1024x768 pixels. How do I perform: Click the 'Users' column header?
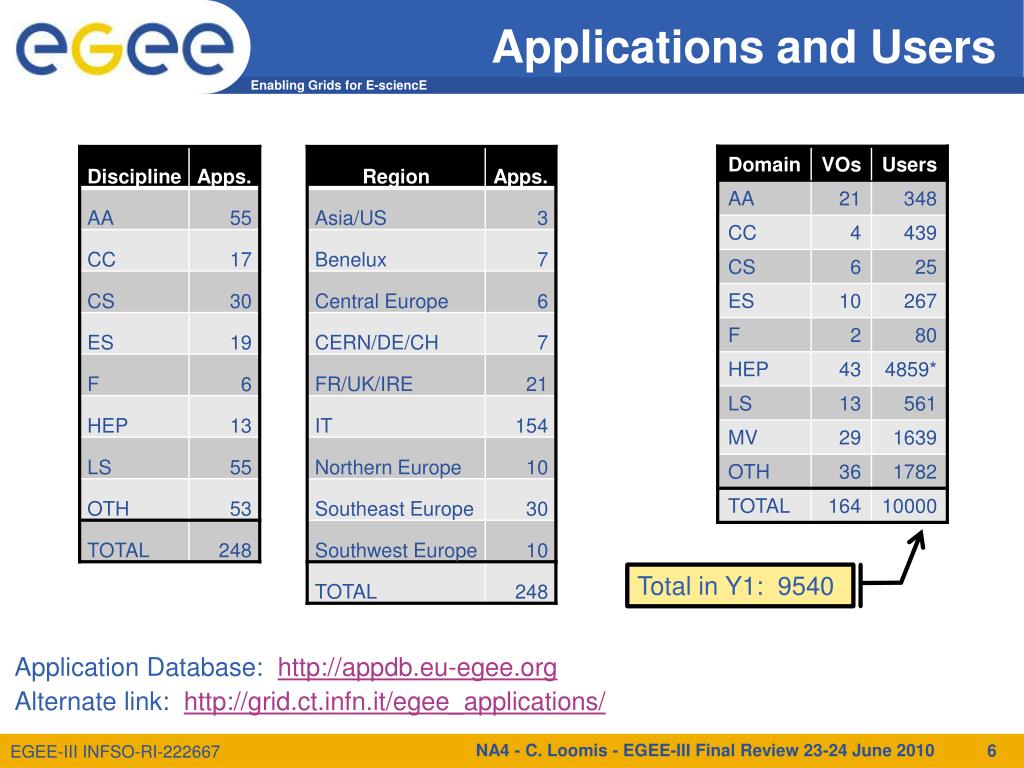click(909, 165)
